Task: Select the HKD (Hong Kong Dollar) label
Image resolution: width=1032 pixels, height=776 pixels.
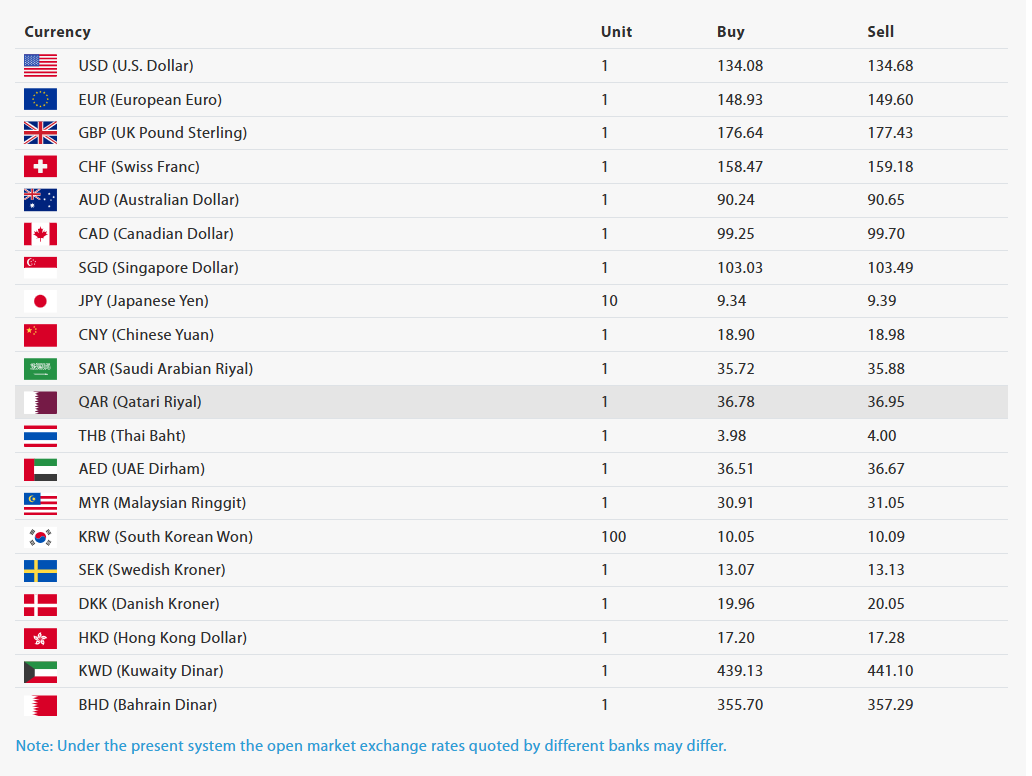Action: click(163, 638)
